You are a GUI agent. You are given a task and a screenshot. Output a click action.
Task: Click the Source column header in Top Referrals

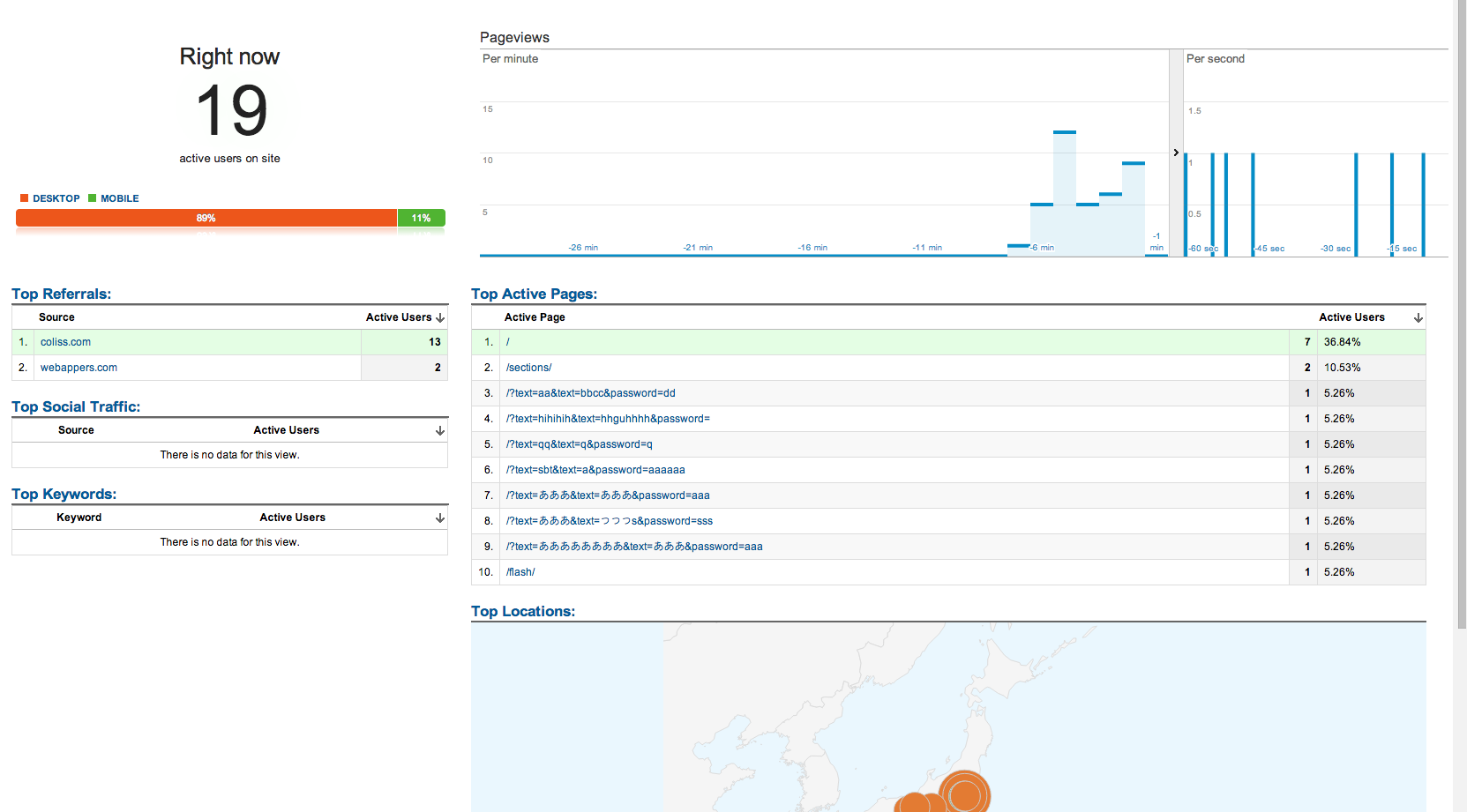pos(56,317)
